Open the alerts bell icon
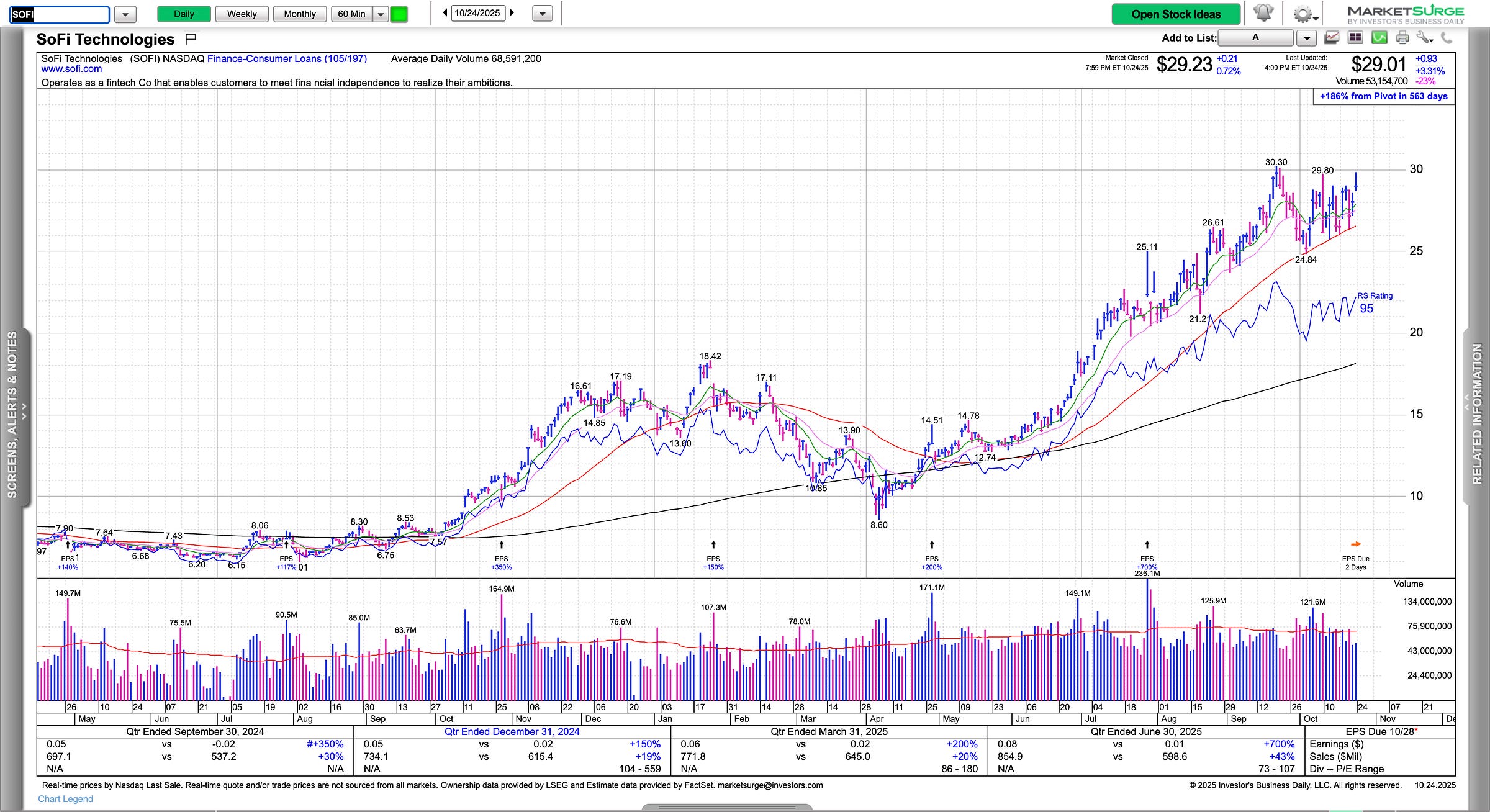 pyautogui.click(x=1263, y=13)
